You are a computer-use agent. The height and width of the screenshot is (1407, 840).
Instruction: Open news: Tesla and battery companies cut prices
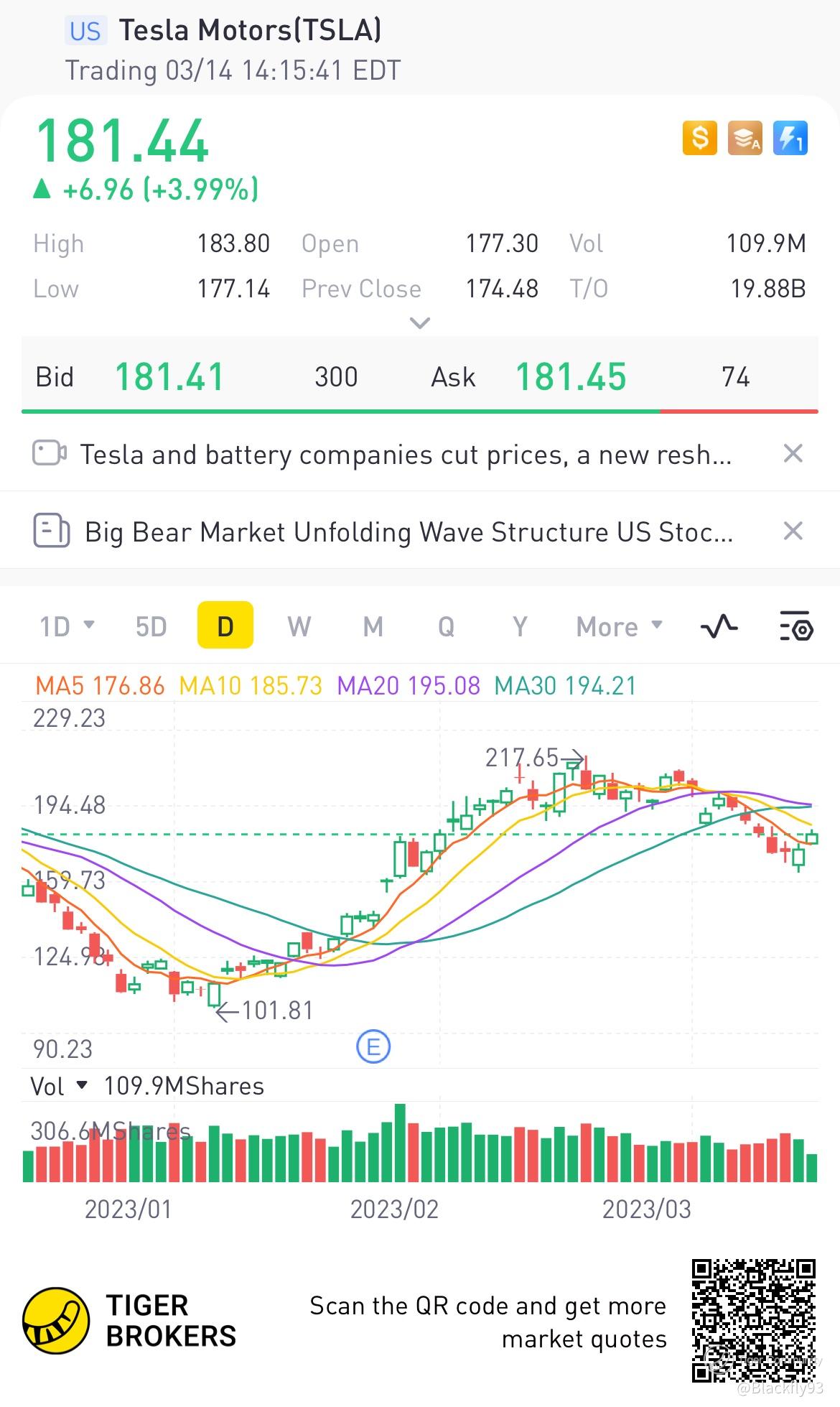406,454
